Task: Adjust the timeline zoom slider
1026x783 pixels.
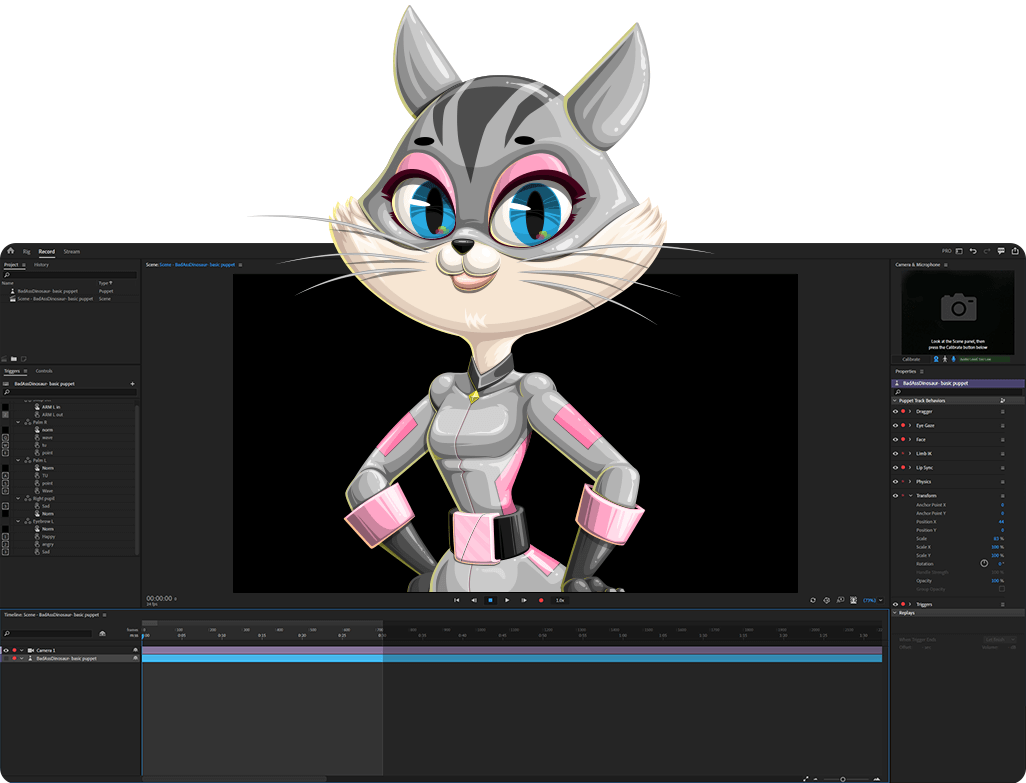Action: [842, 779]
